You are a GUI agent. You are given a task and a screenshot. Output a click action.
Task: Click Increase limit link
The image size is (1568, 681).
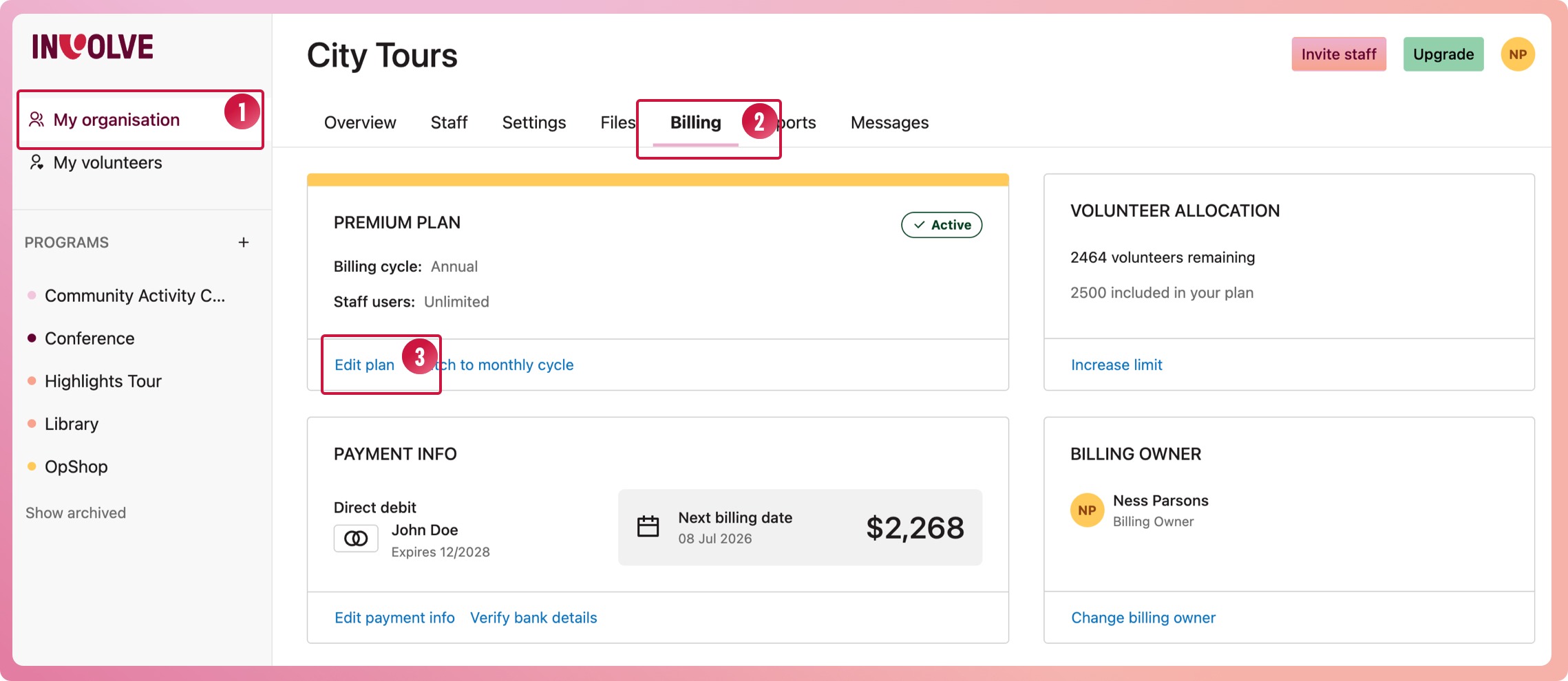point(1116,365)
